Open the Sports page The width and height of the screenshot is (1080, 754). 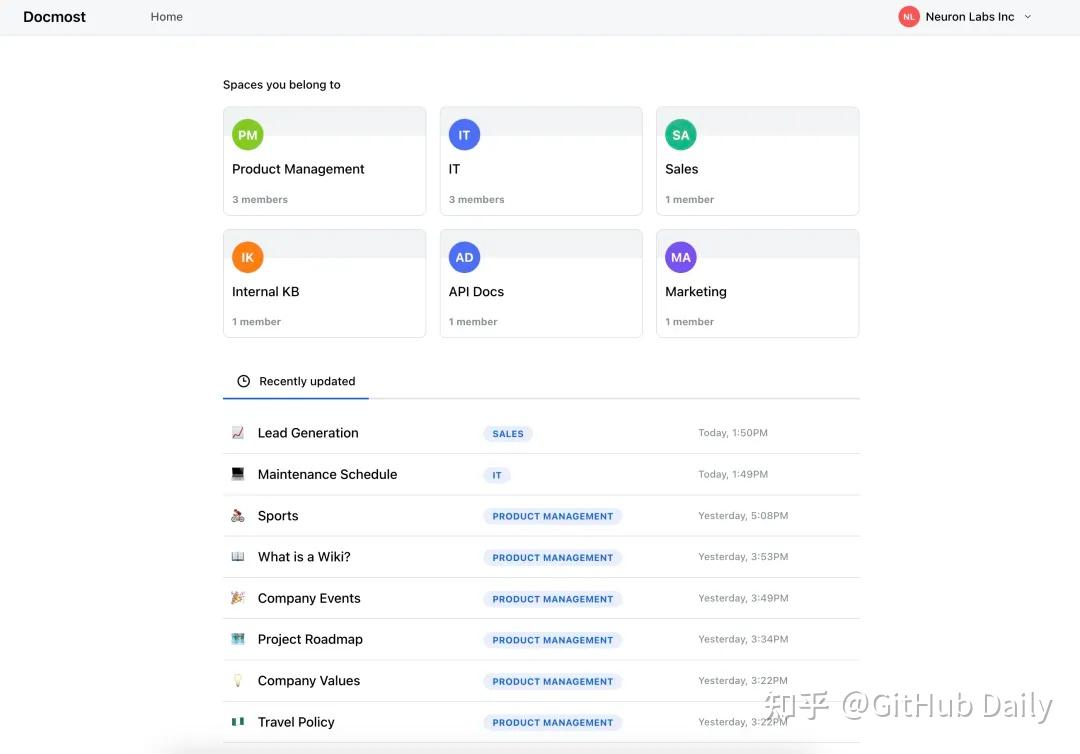[x=278, y=516]
